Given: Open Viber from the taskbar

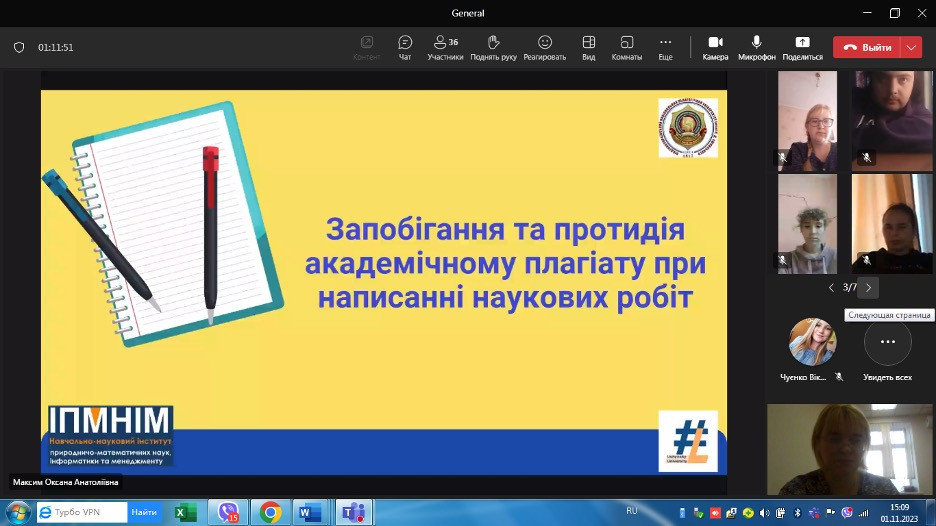Looking at the screenshot, I should pyautogui.click(x=228, y=512).
